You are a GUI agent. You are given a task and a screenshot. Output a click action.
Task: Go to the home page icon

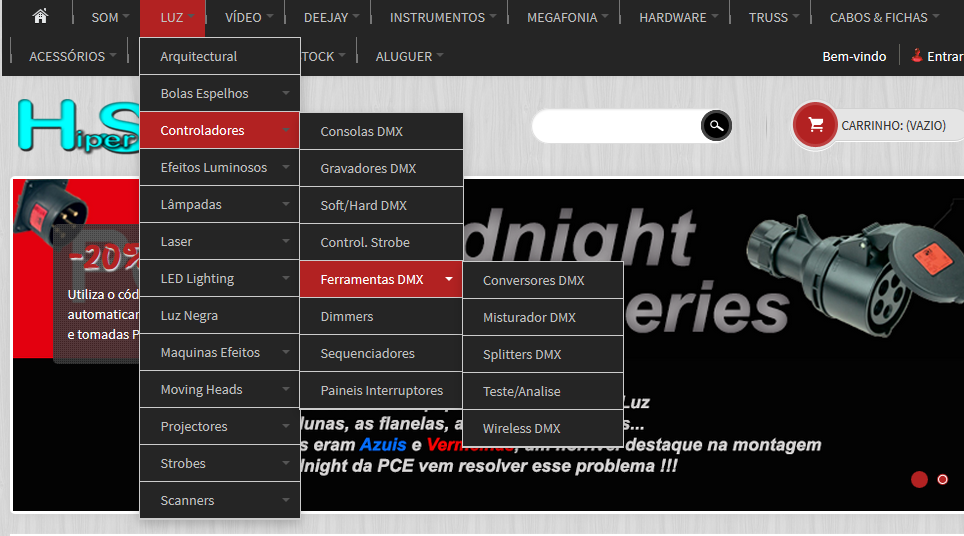click(41, 17)
